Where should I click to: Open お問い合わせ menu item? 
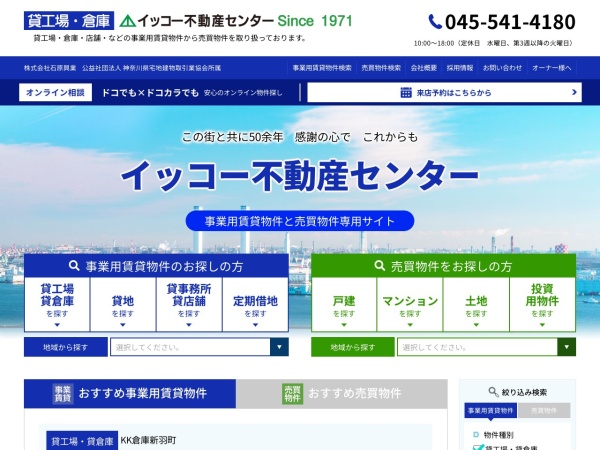[x=502, y=68]
